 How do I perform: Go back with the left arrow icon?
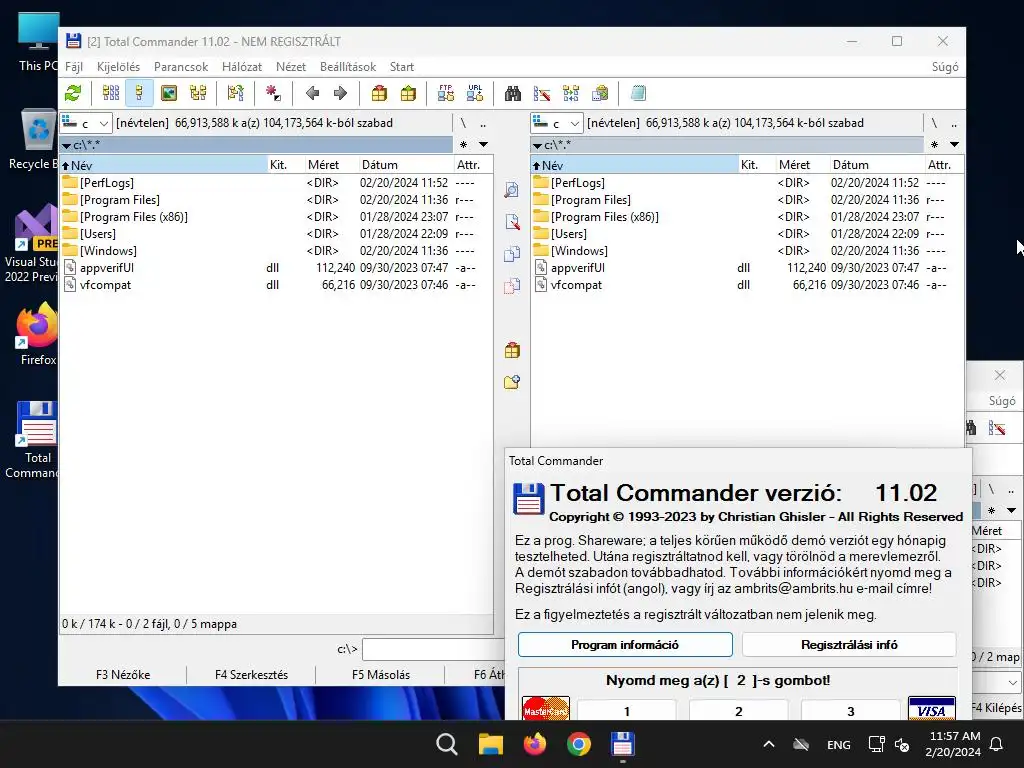coord(312,93)
